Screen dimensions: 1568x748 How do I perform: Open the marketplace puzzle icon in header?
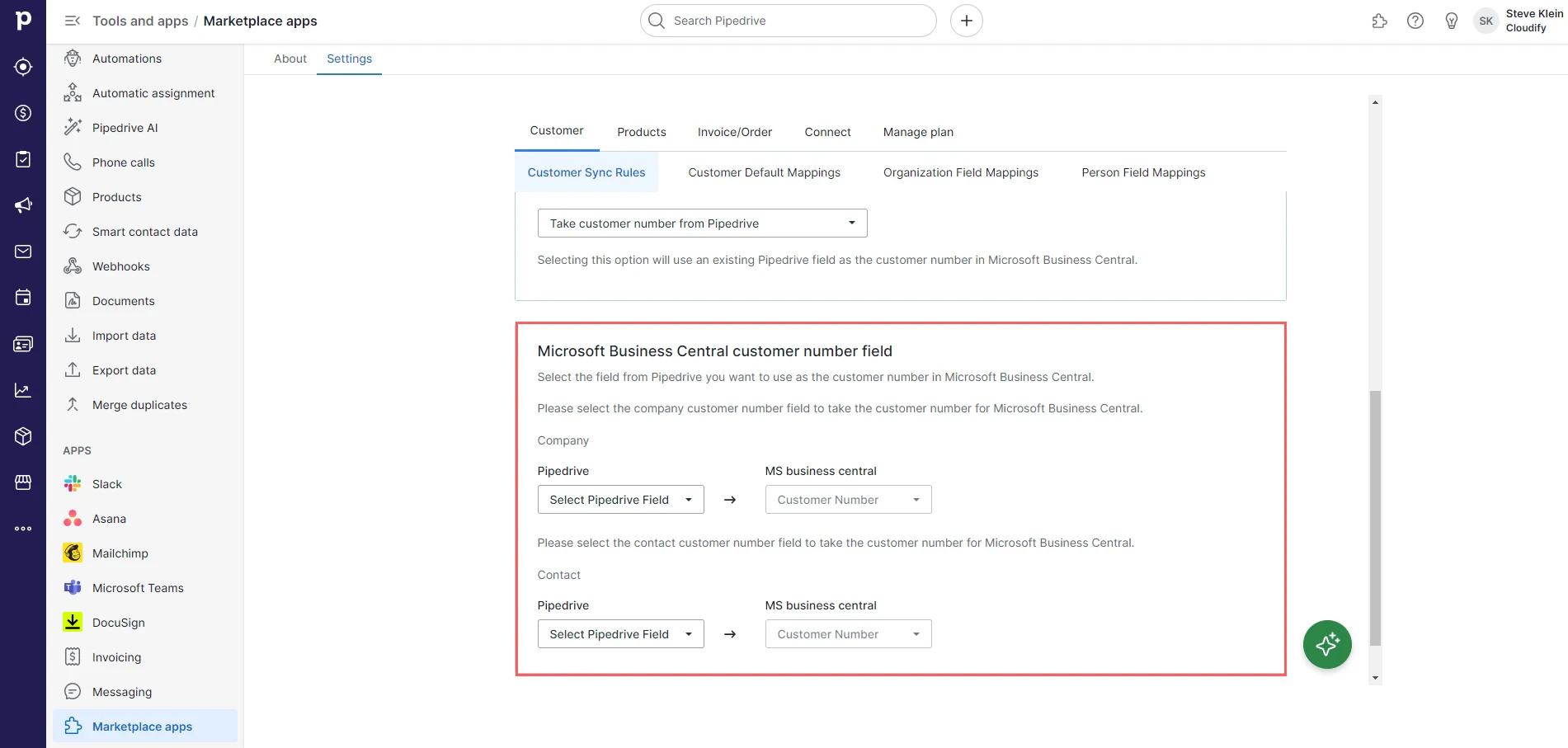[1379, 21]
